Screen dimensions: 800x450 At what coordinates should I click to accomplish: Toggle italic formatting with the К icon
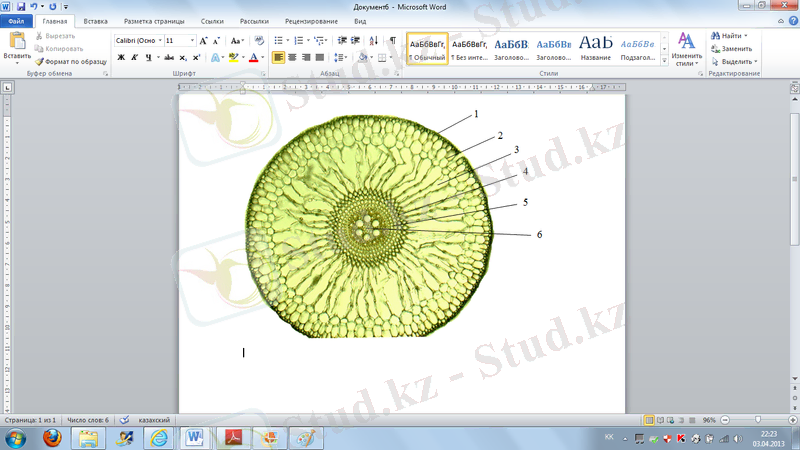tap(134, 58)
